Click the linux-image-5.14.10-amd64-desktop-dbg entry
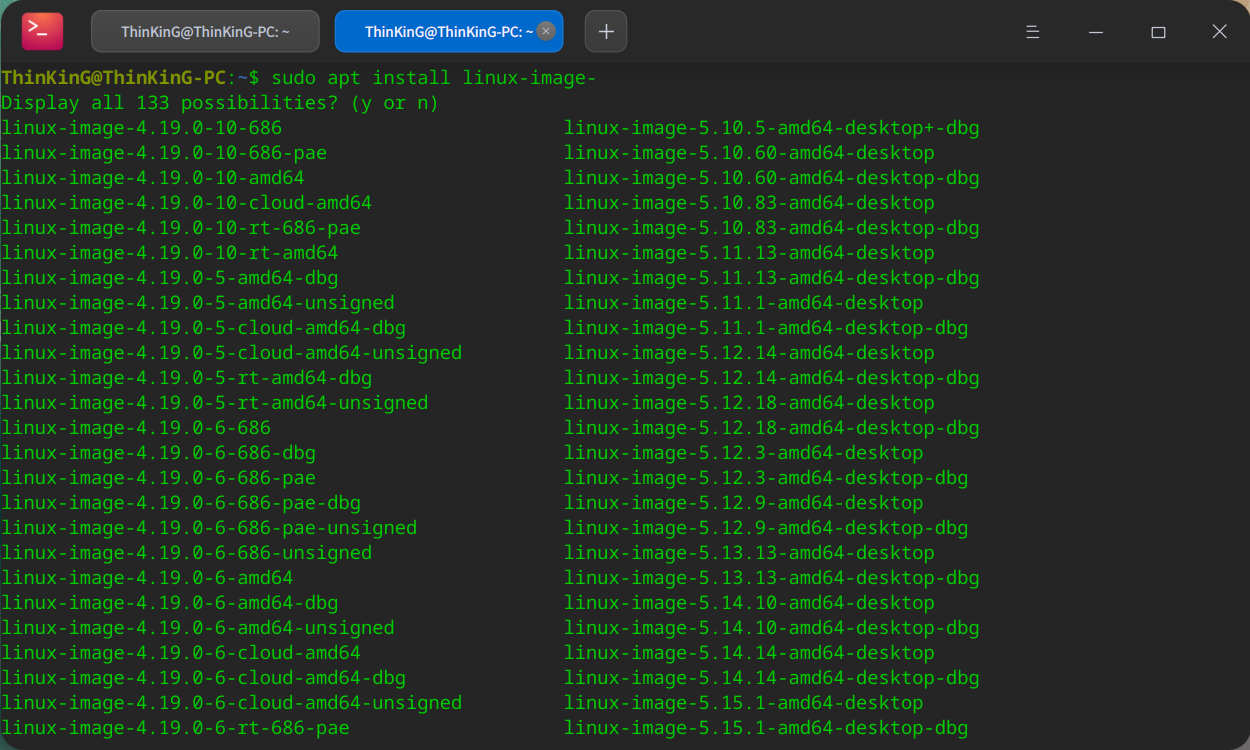 772,627
